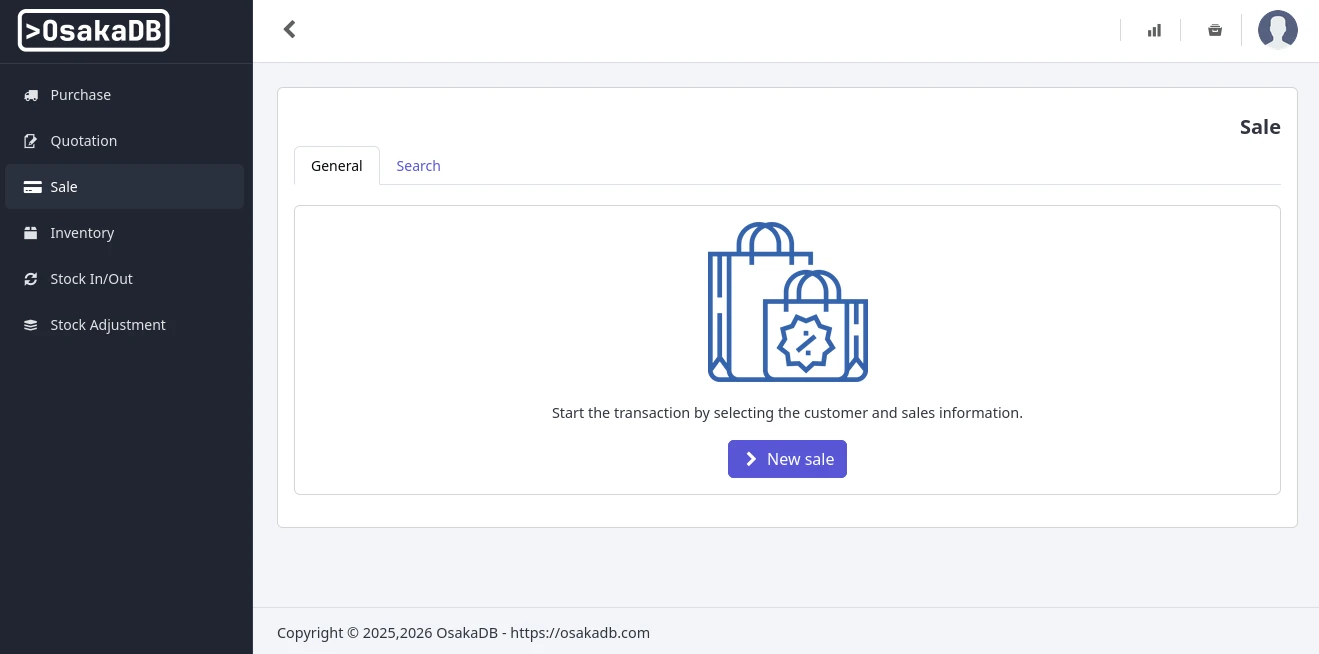Collapse the sidebar using the left chevron
The width and height of the screenshot is (1319, 654).
(289, 29)
